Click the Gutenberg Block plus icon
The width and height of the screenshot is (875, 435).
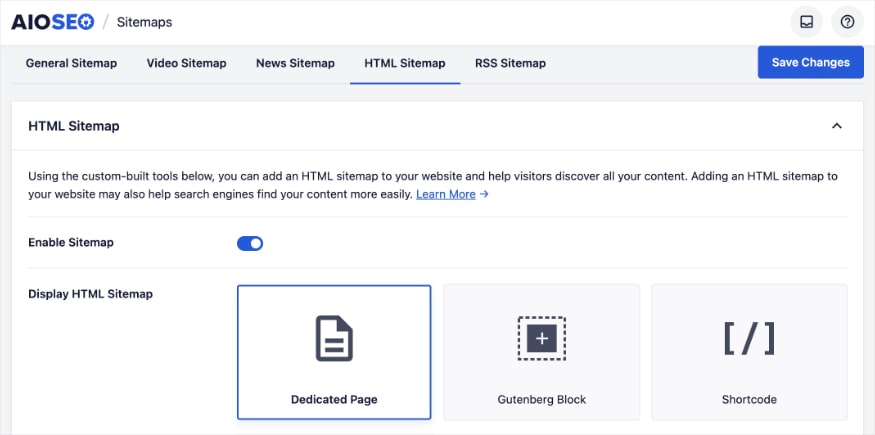(x=541, y=339)
